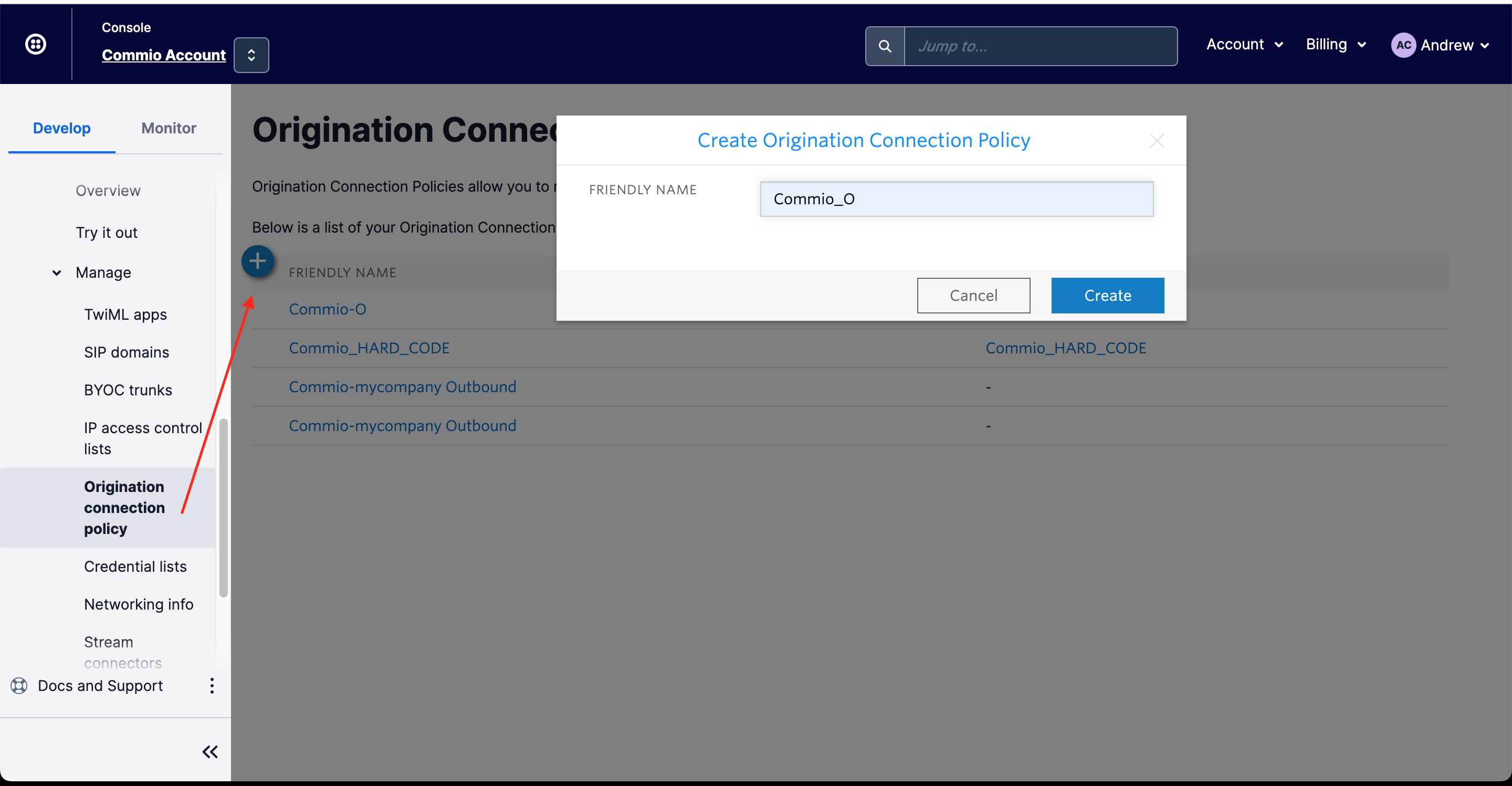
Task: Click Docs and Support options icon
Action: coord(211,686)
